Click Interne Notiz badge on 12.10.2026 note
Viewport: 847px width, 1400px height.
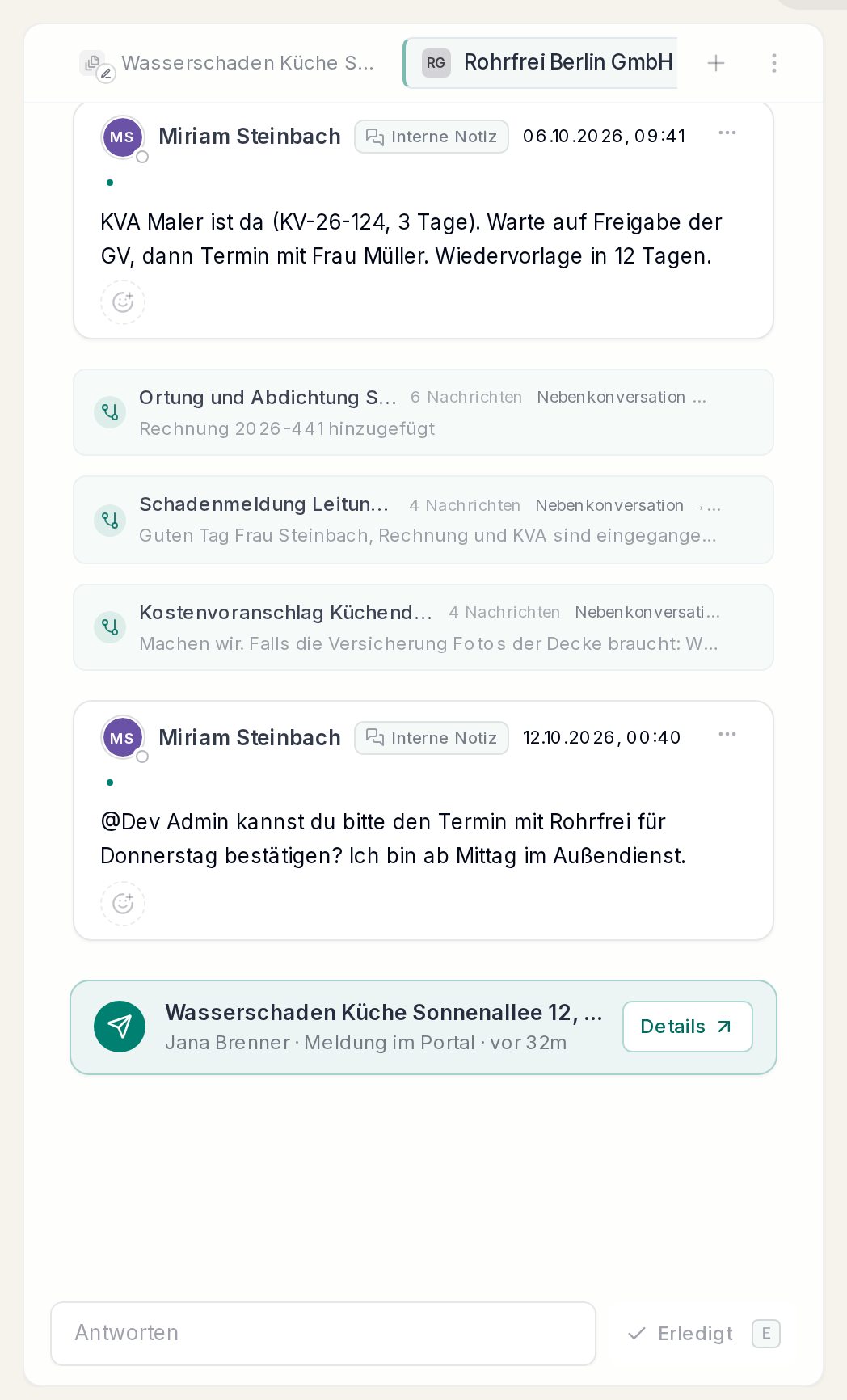click(432, 738)
